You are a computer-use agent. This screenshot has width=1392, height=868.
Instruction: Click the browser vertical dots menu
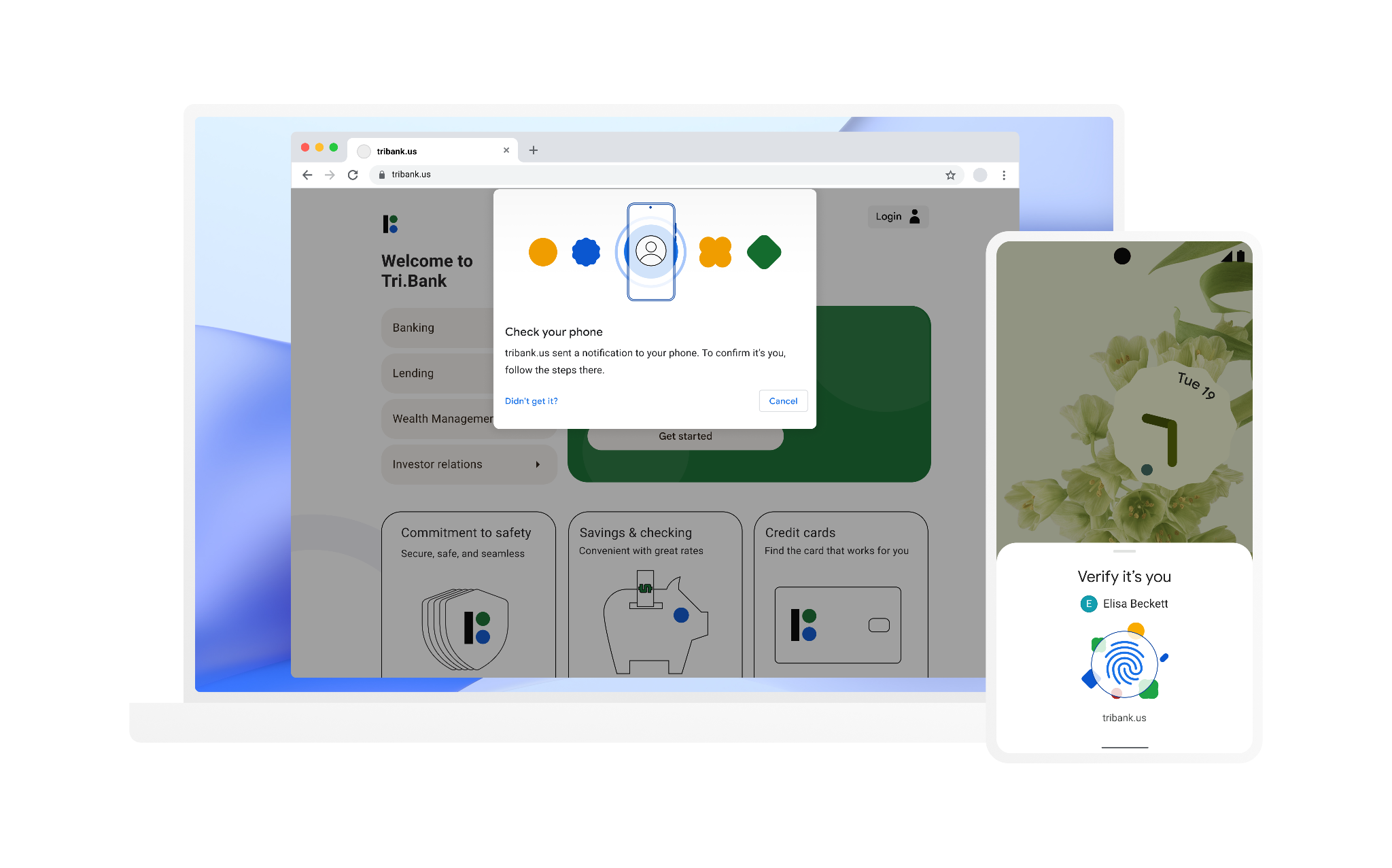1003,175
